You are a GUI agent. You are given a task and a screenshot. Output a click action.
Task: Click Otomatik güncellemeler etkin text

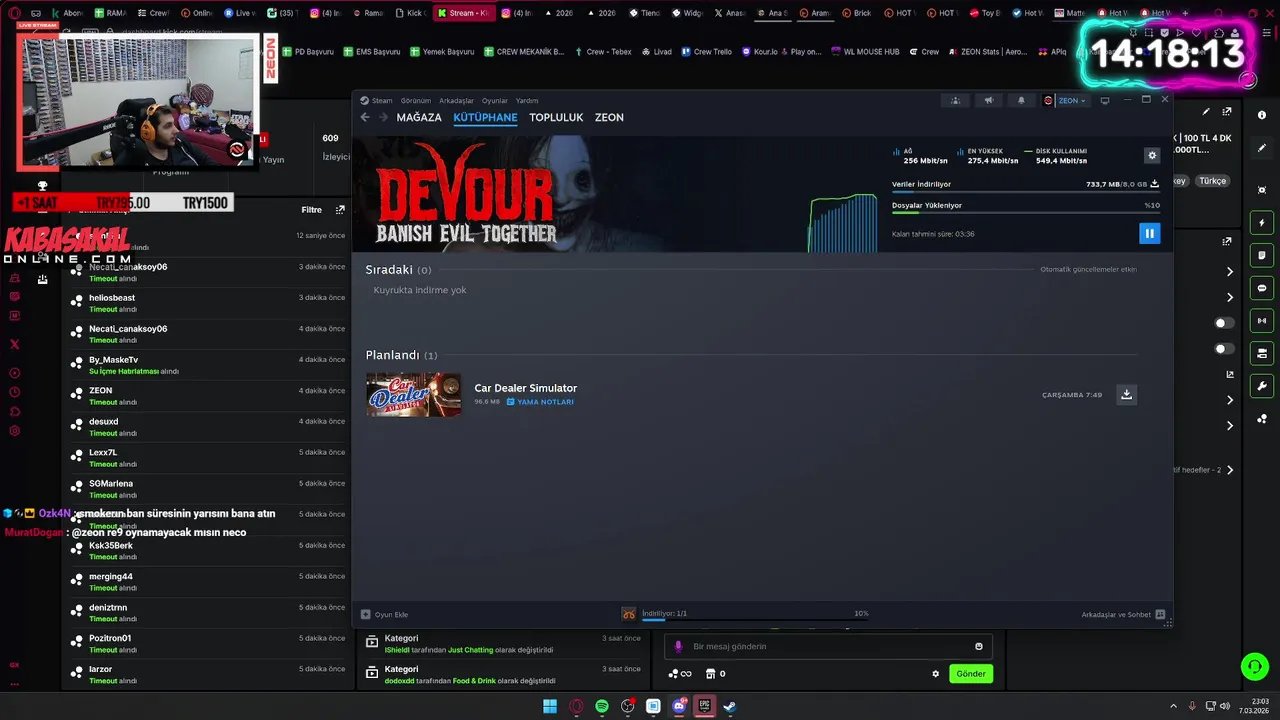[1088, 269]
